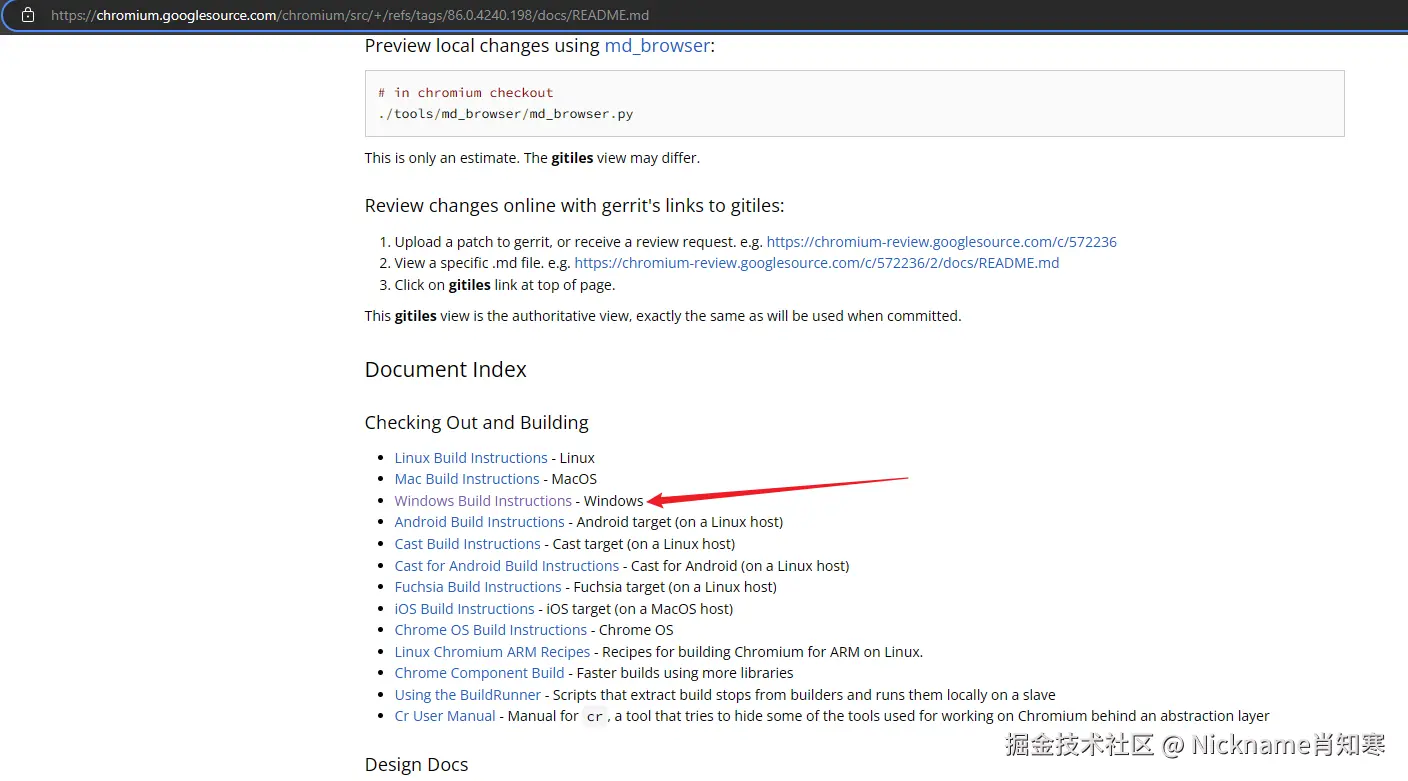Open Mac Build Instructions link
Screen dimensions: 1408x781
coord(467,479)
